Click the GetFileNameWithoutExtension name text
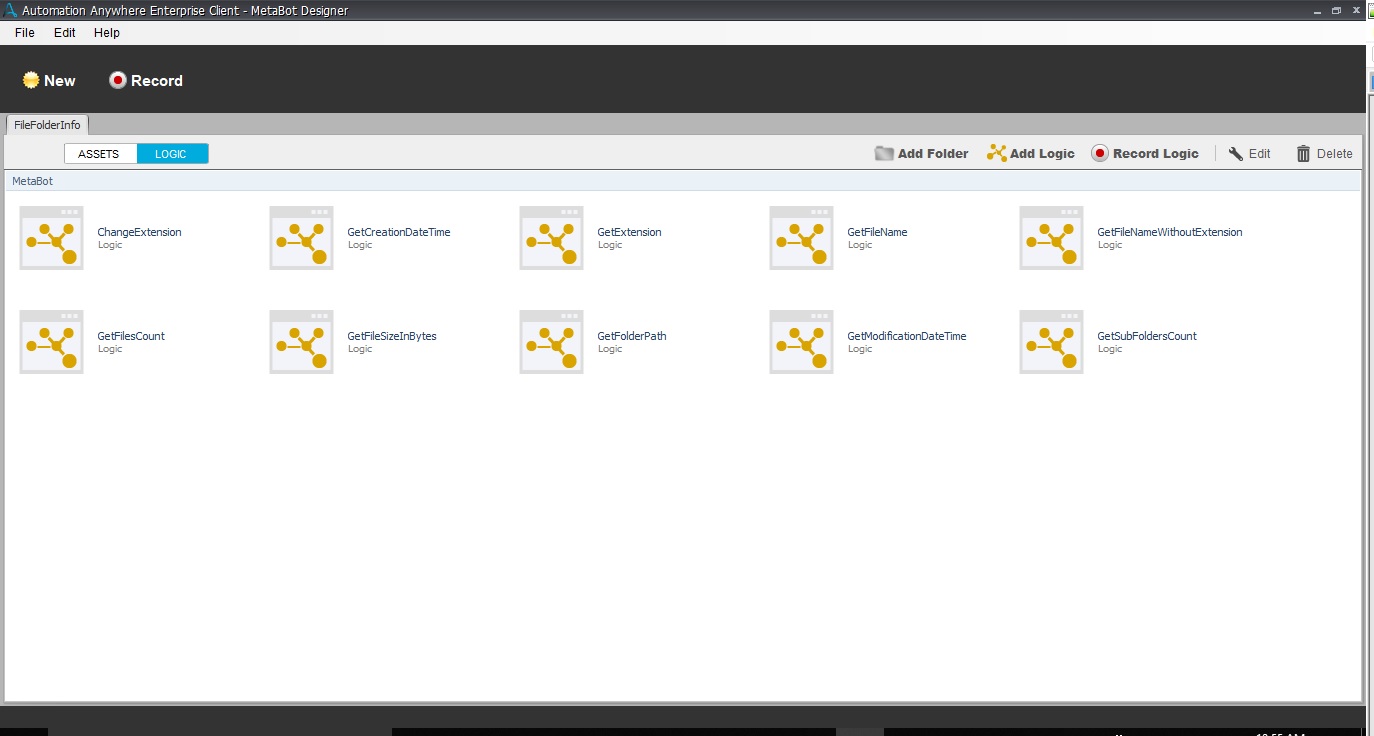Image resolution: width=1374 pixels, height=736 pixels. 1170,232
